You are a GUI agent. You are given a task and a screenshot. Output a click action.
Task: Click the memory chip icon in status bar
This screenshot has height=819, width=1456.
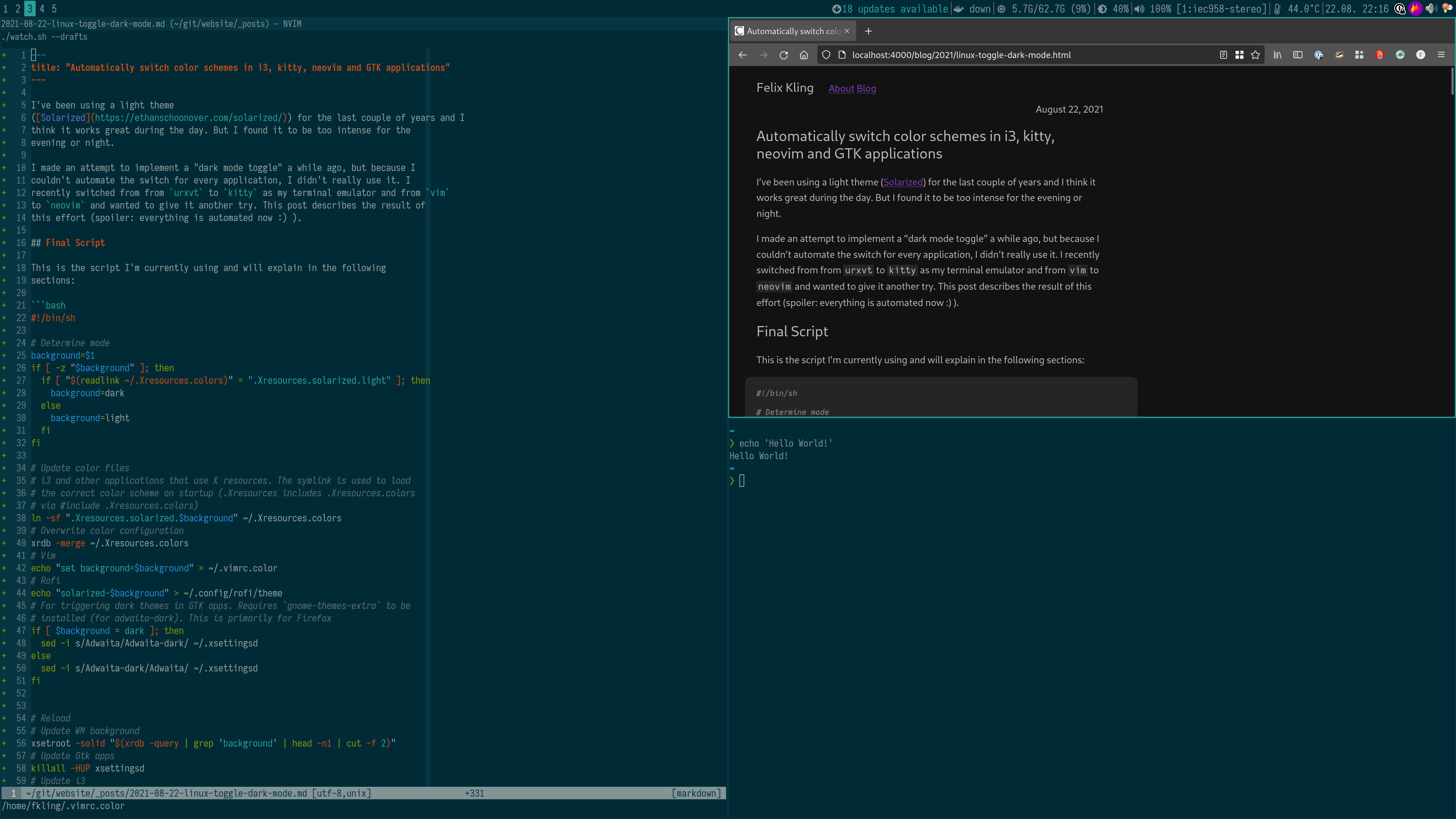pyautogui.click(x=1001, y=9)
